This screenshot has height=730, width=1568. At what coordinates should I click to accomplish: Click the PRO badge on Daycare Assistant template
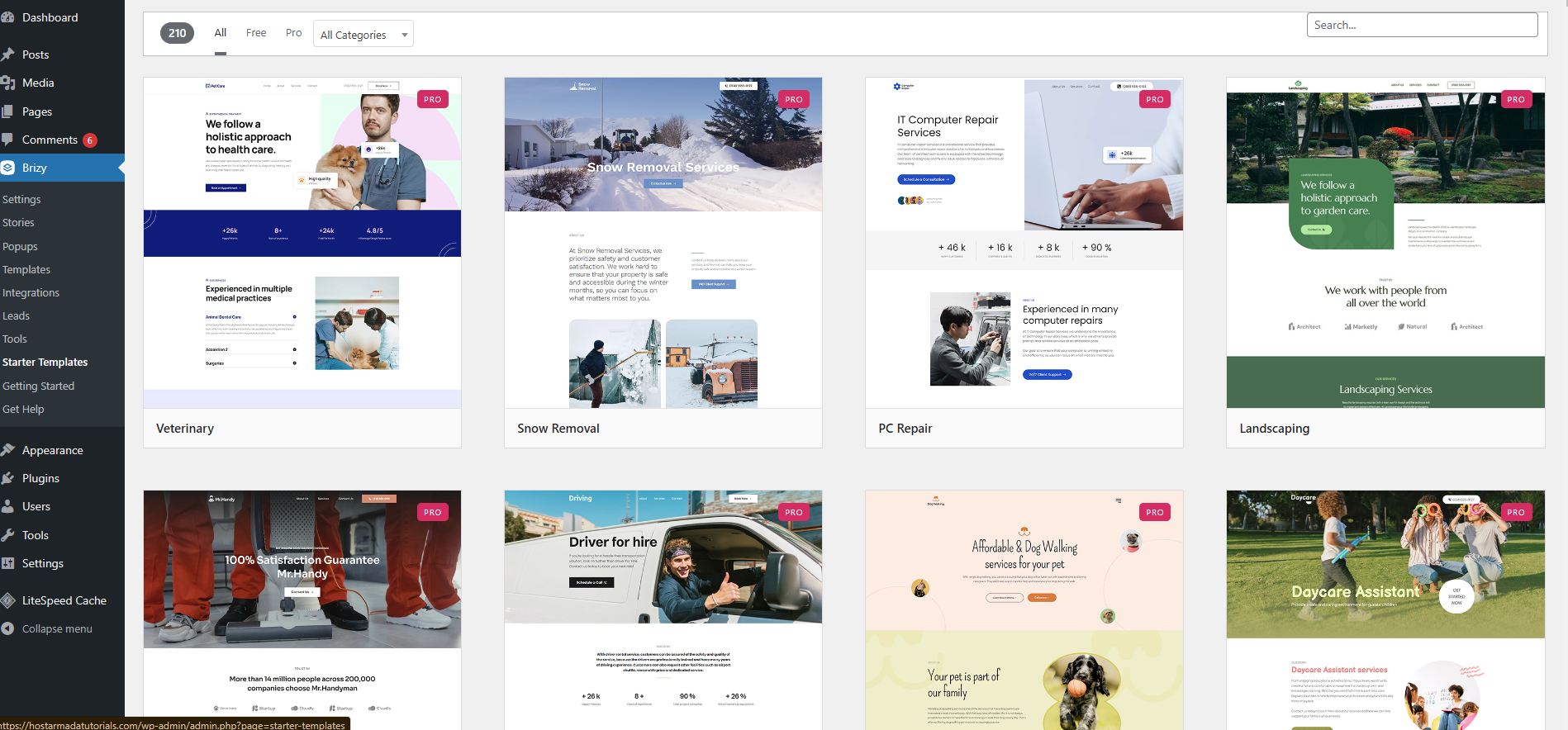pyautogui.click(x=1516, y=512)
